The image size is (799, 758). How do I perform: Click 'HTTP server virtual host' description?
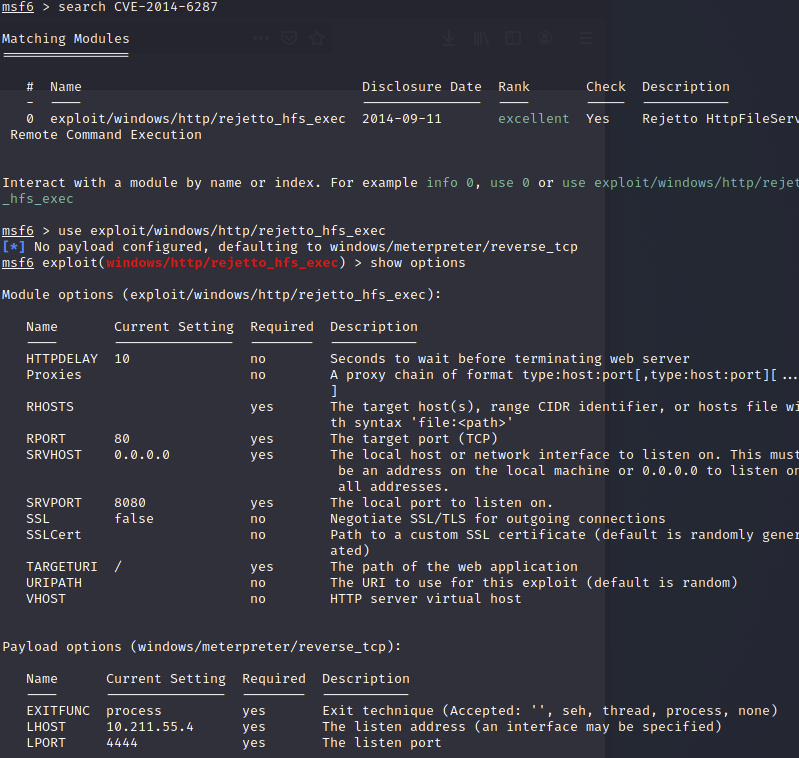[425, 599]
